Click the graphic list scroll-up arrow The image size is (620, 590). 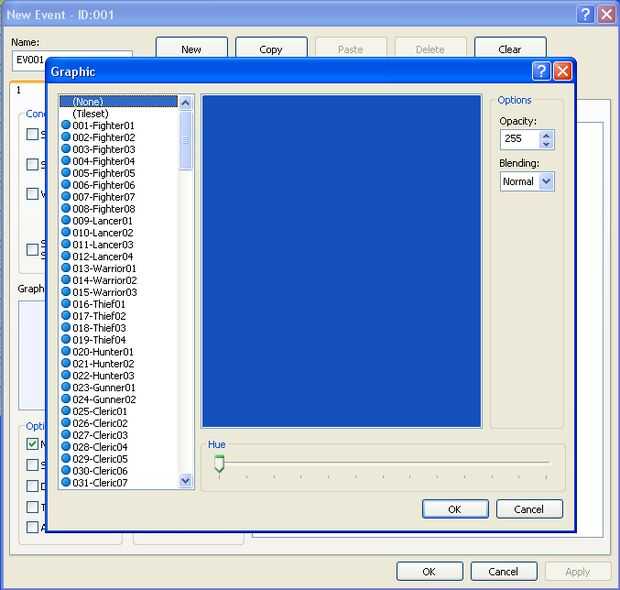coord(185,103)
